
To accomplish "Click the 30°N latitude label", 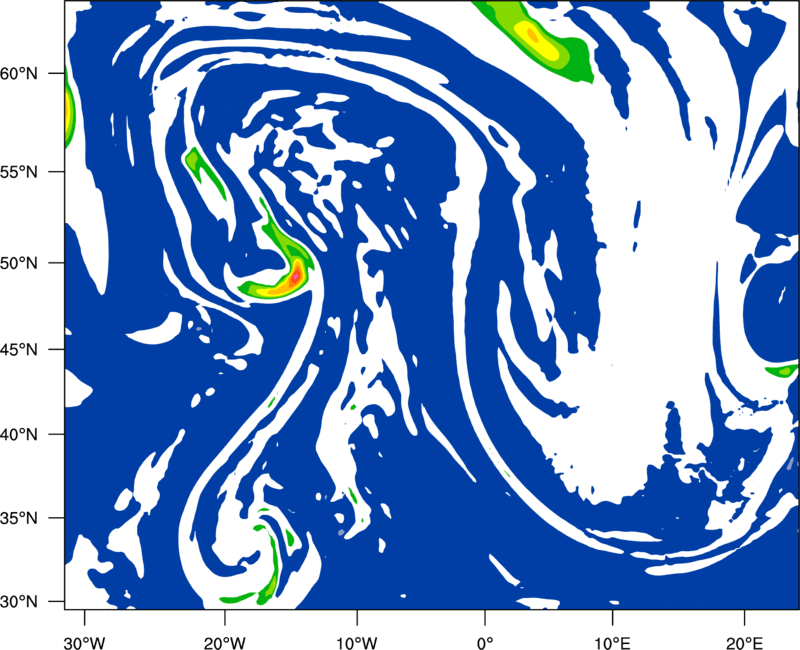I will pyautogui.click(x=19, y=602).
